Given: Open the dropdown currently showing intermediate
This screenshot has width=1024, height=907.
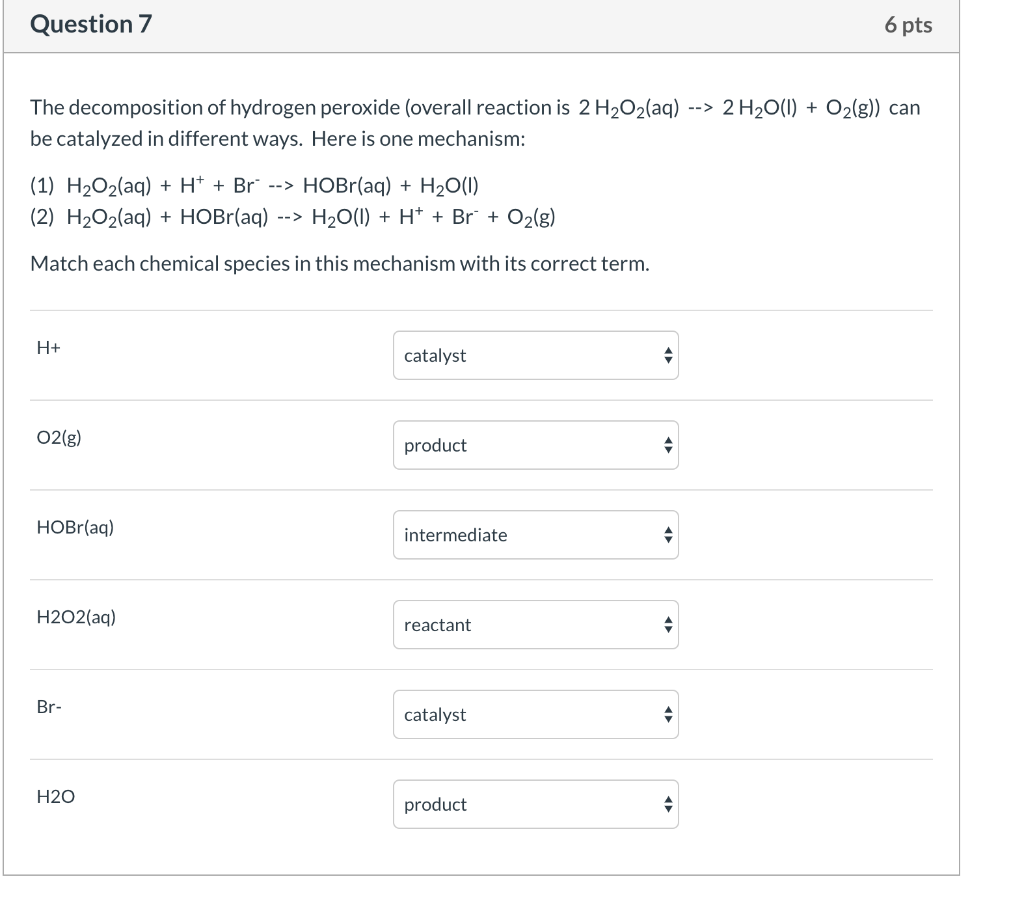Looking at the screenshot, I should (x=536, y=535).
